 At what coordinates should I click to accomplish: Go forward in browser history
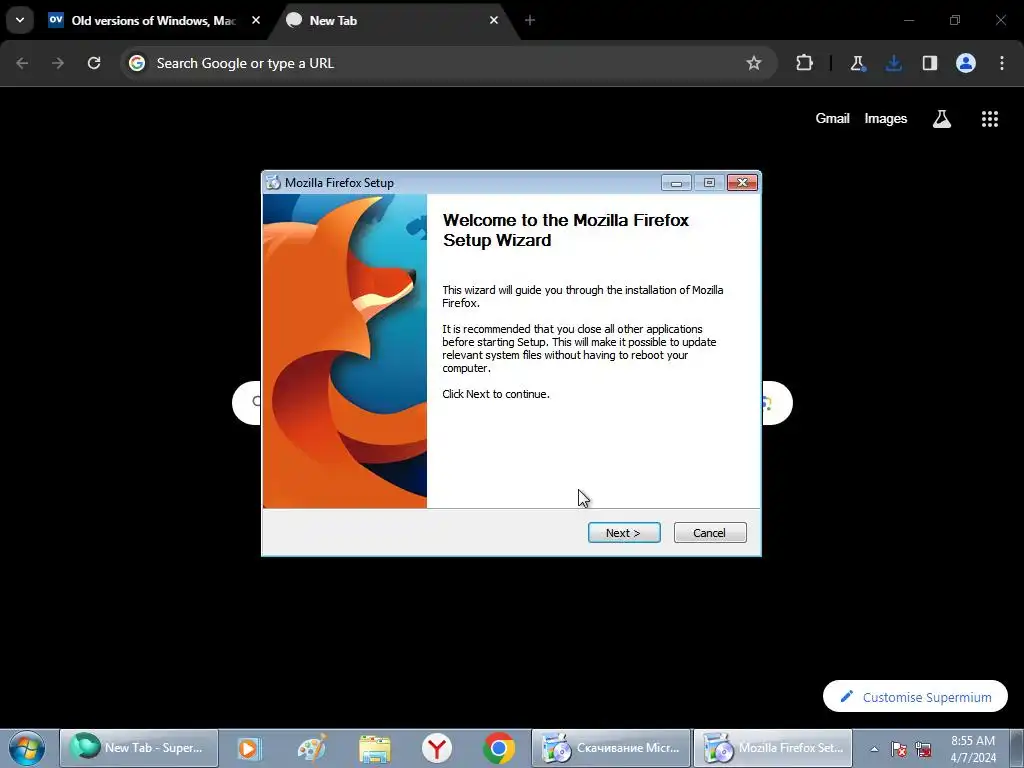click(x=58, y=63)
